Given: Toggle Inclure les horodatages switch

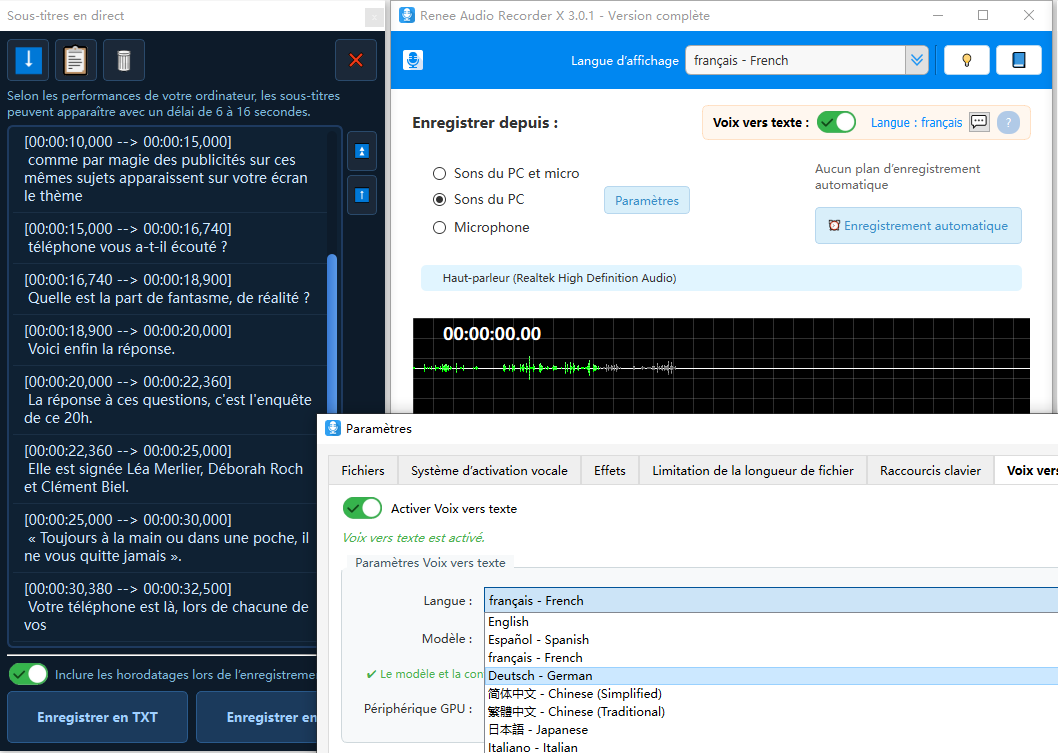Looking at the screenshot, I should click(x=28, y=674).
